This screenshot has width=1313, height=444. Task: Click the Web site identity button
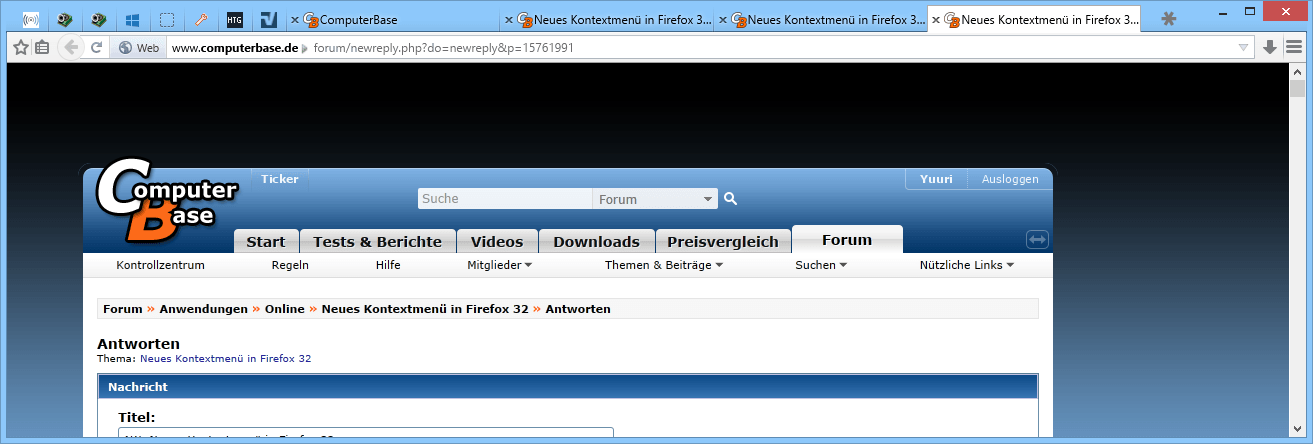pyautogui.click(x=138, y=47)
